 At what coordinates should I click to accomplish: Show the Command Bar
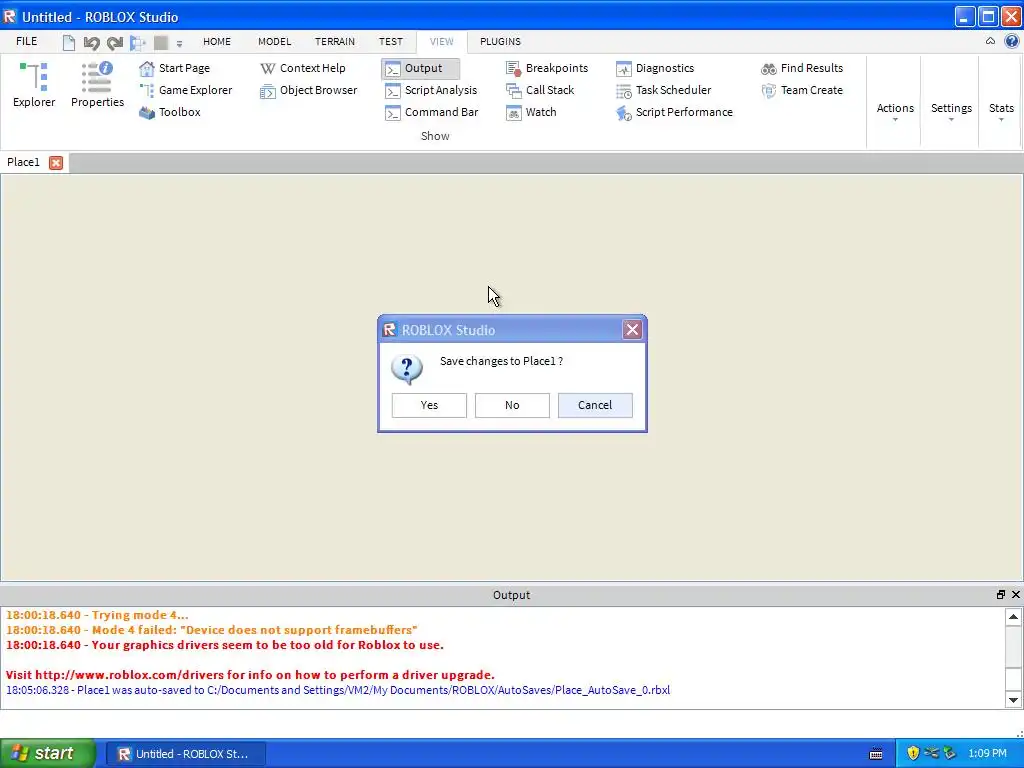[432, 112]
